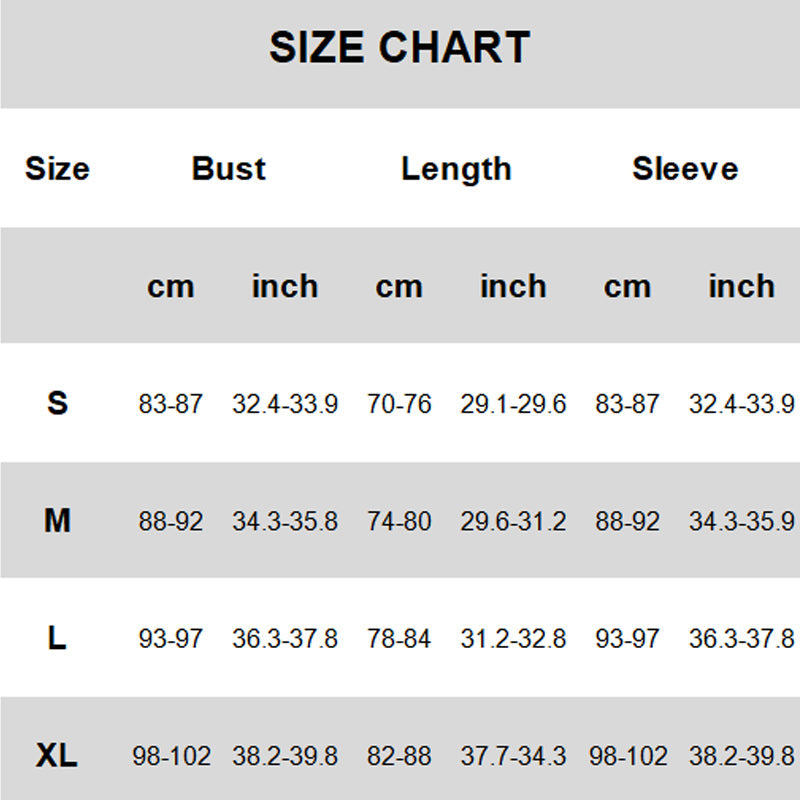Select the Length column header
The image size is (800, 800).
tap(456, 169)
